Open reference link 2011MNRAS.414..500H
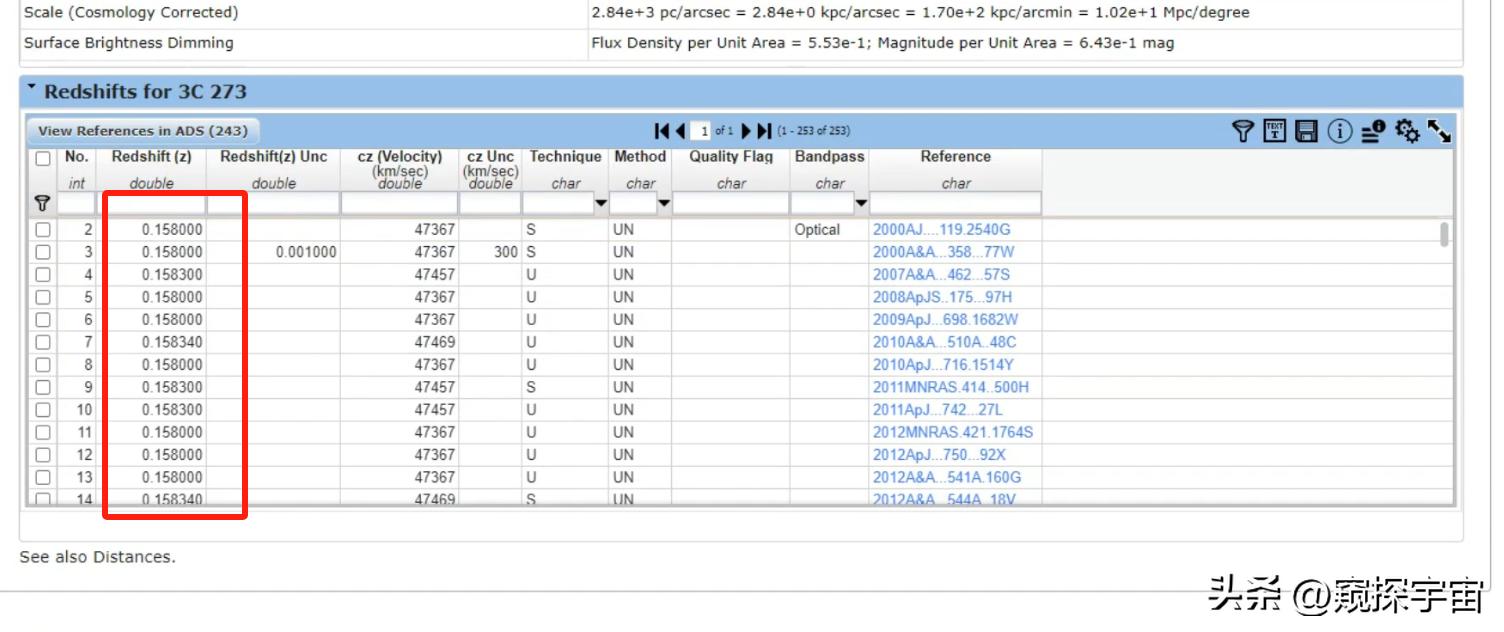The width and height of the screenshot is (1504, 632). (x=950, y=387)
